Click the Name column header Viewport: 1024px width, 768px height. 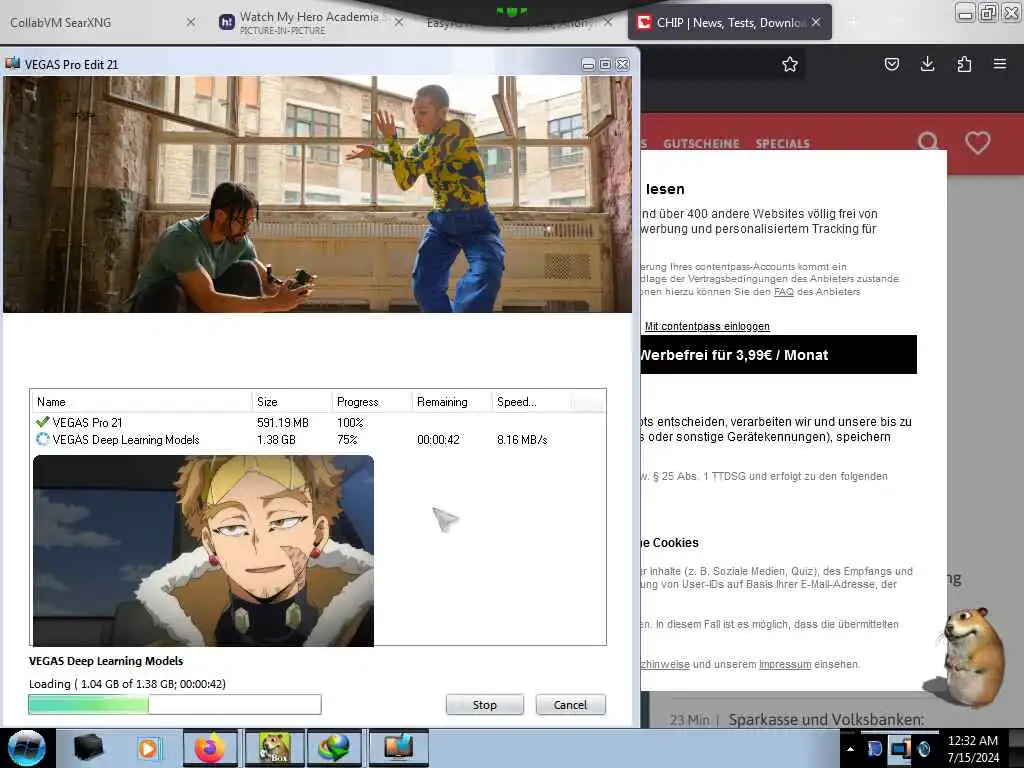[x=141, y=402]
